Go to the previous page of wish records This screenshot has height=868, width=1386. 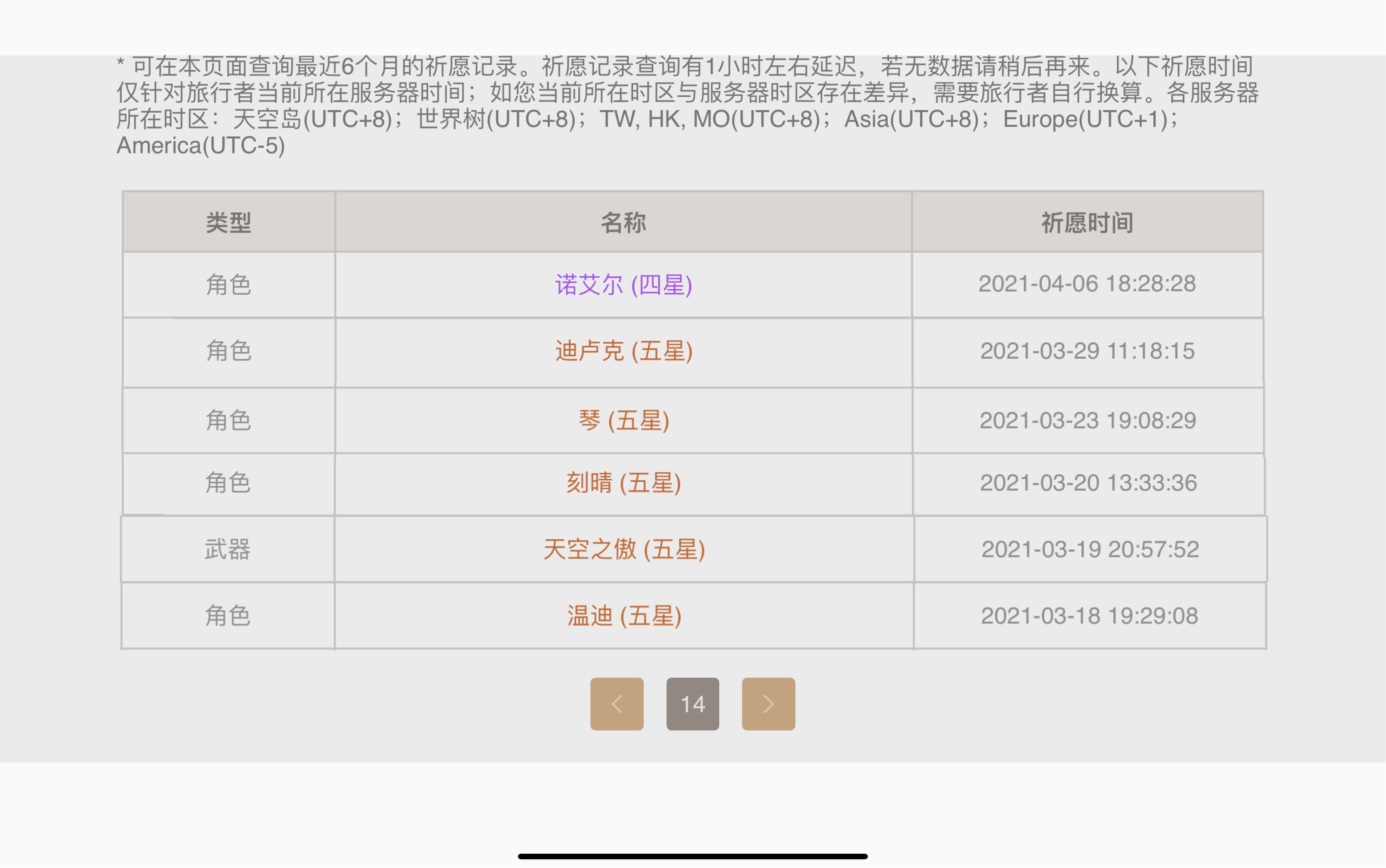[617, 704]
